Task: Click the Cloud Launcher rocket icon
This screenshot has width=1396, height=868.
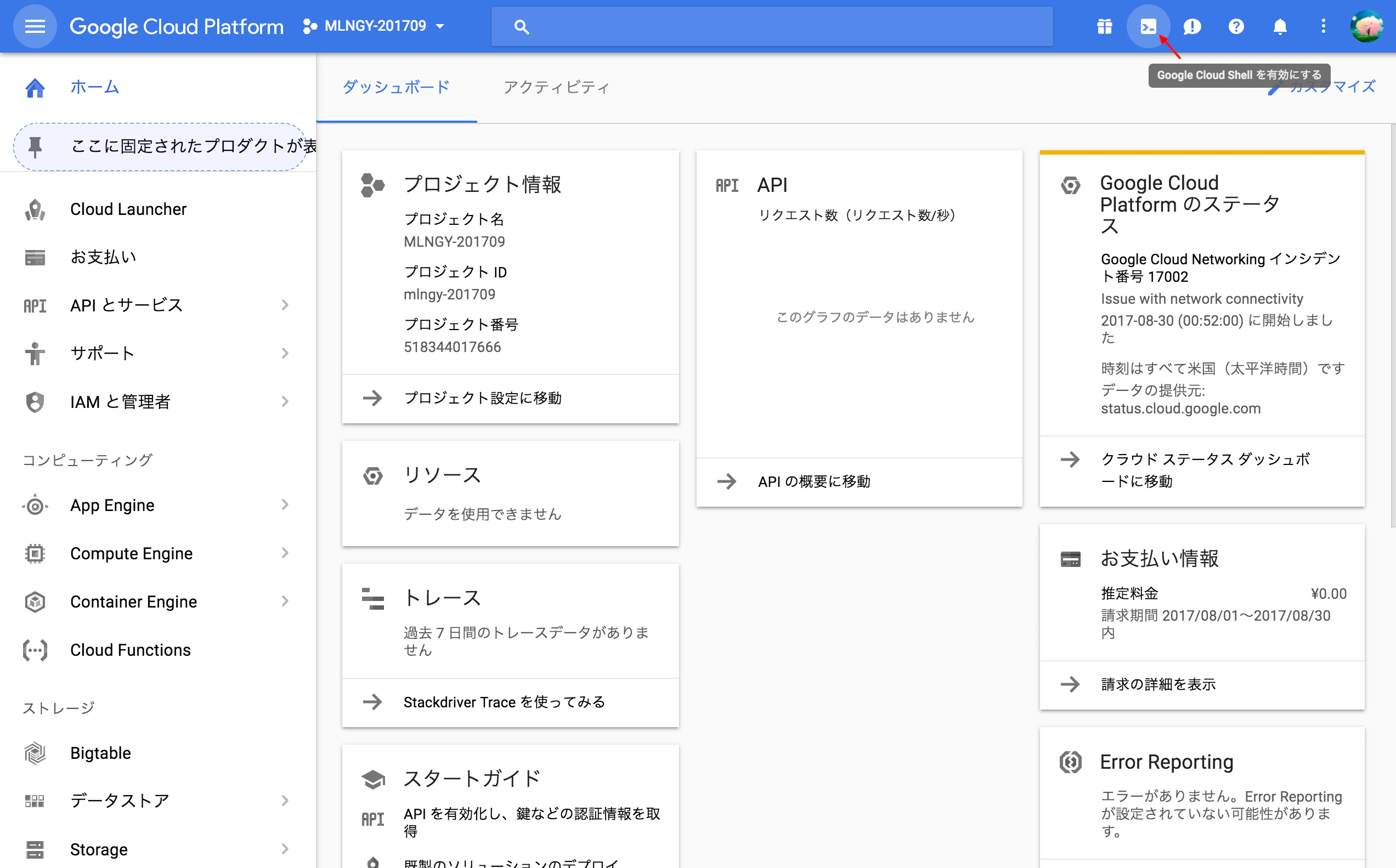Action: point(35,209)
